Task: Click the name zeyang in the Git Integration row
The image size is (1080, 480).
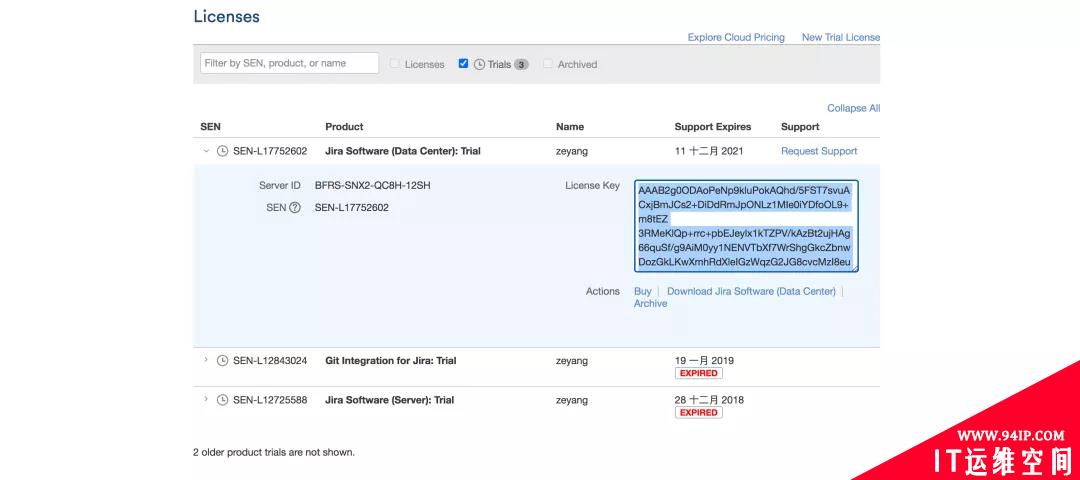Action: point(572,360)
